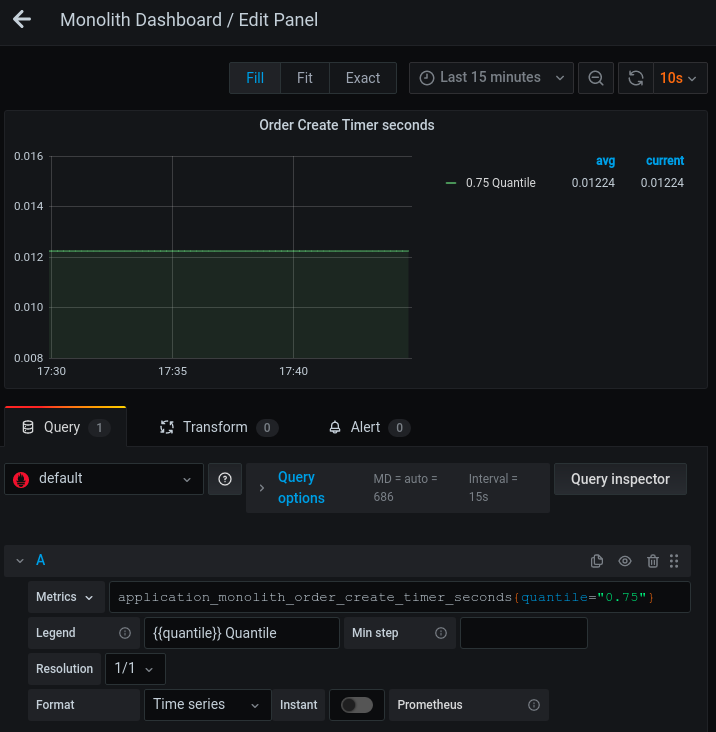Click the Transform tab icon
Image resolution: width=716 pixels, height=732 pixels.
point(167,427)
